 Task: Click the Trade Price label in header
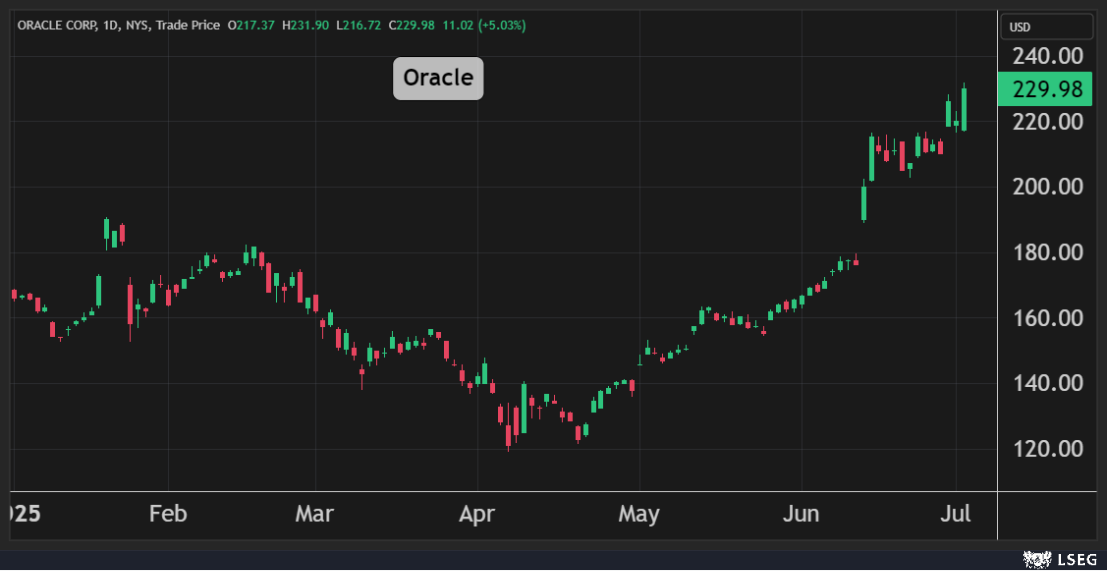[187, 25]
